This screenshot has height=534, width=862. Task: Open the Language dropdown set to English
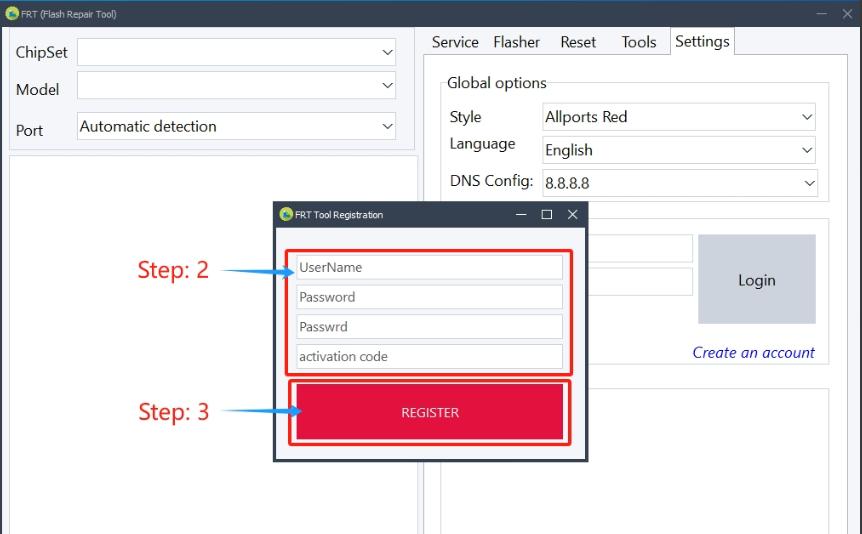click(679, 150)
